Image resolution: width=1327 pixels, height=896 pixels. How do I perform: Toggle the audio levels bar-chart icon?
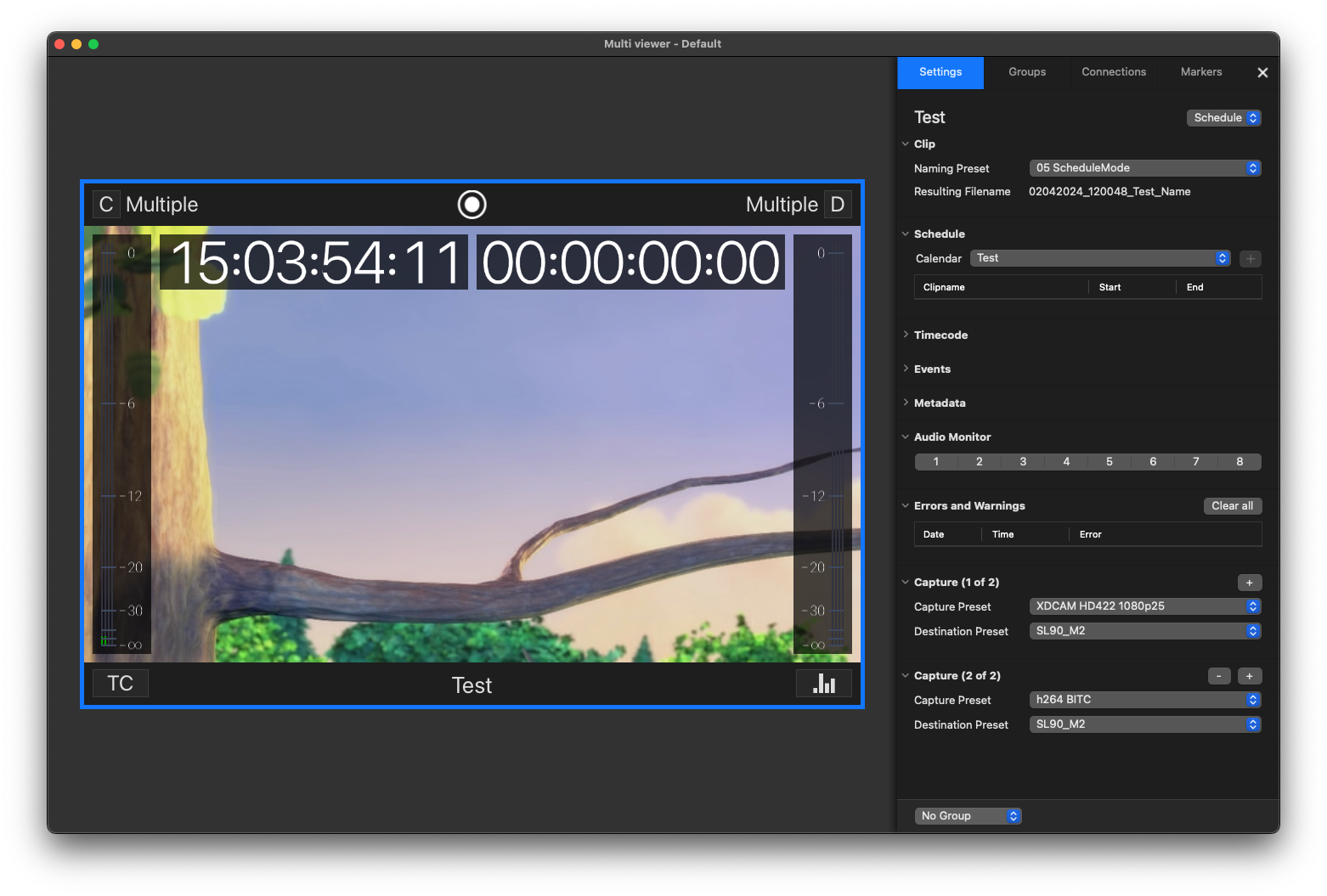824,684
